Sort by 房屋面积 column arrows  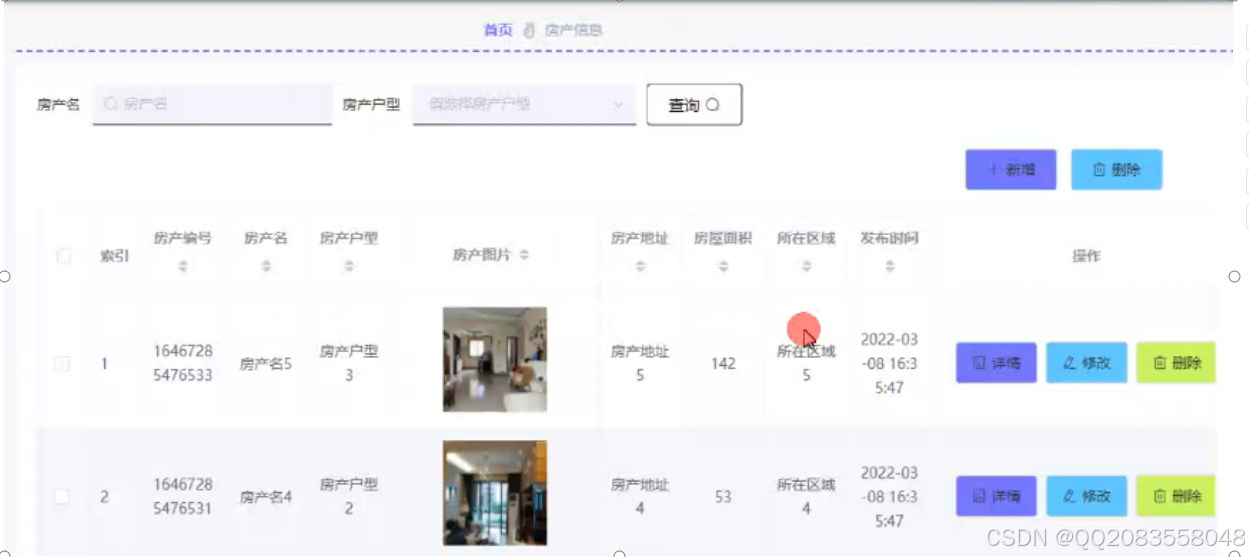(x=723, y=267)
